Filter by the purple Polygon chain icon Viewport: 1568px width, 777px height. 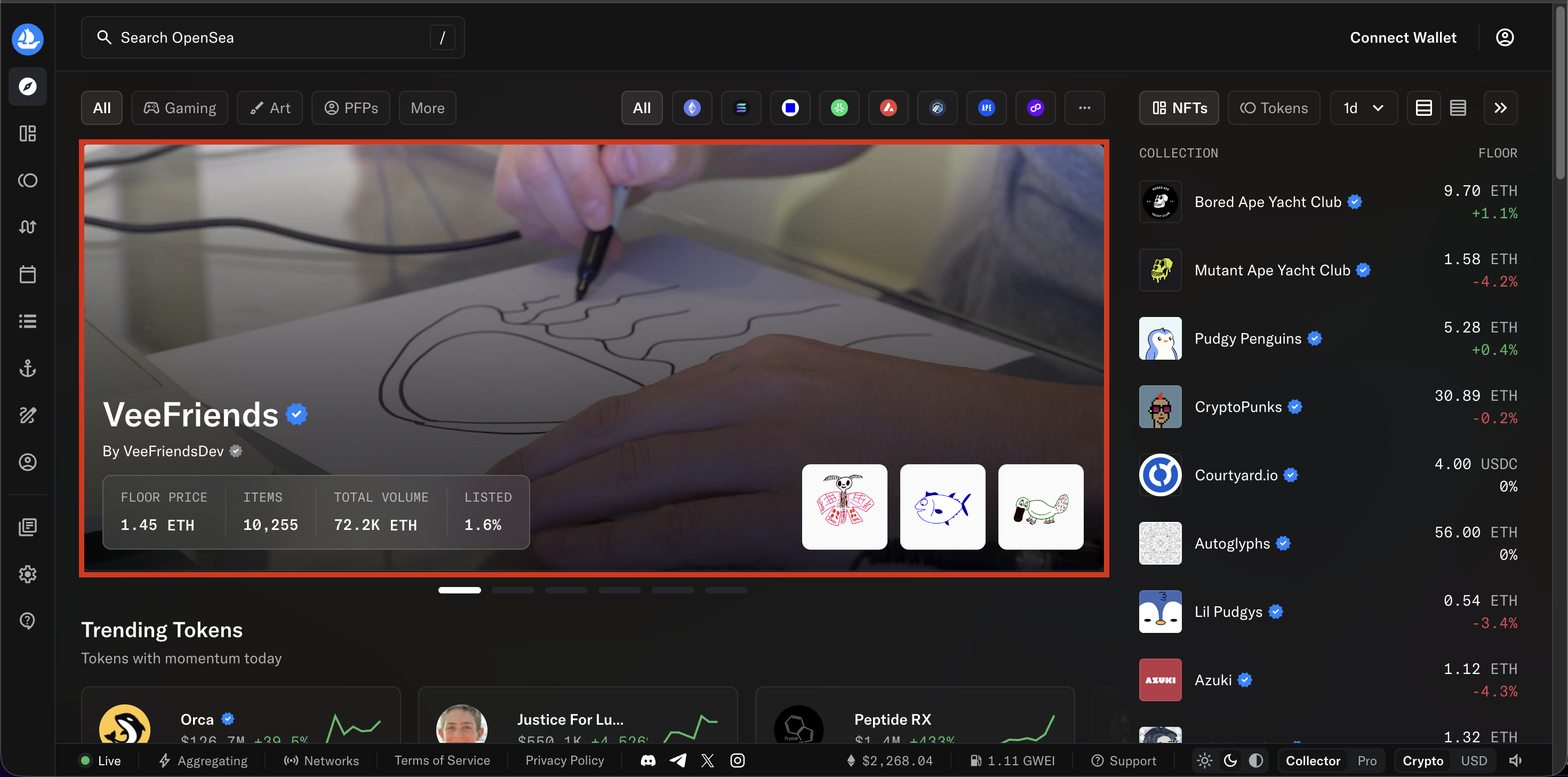[1035, 108]
